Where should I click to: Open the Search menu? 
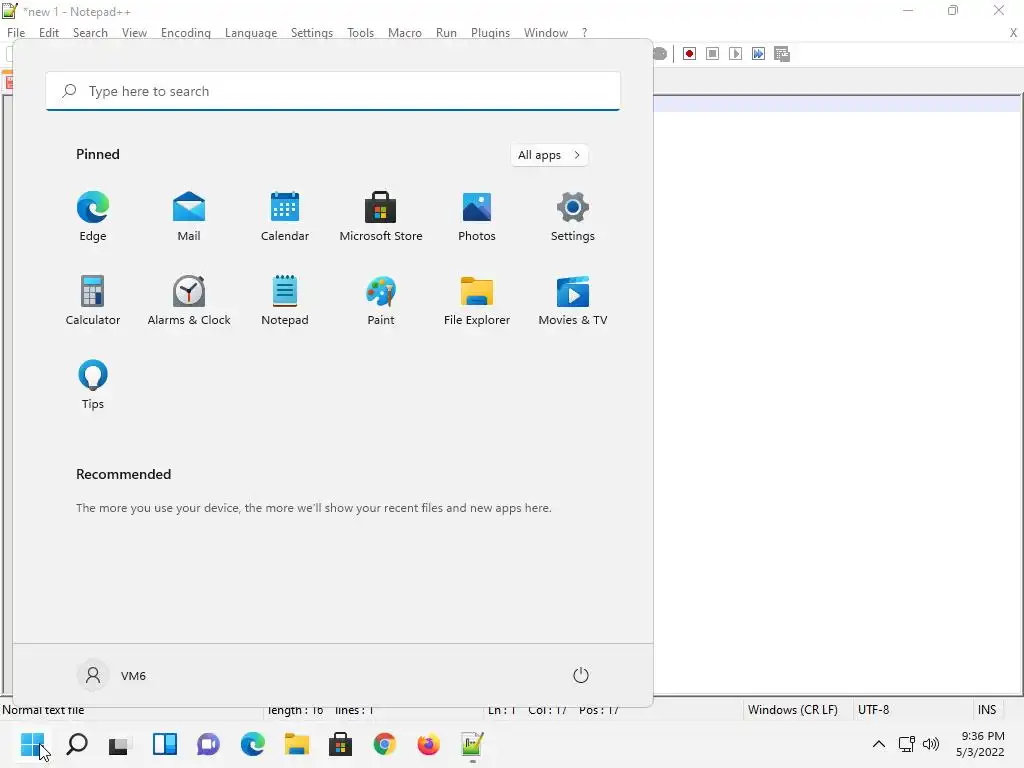tap(90, 33)
